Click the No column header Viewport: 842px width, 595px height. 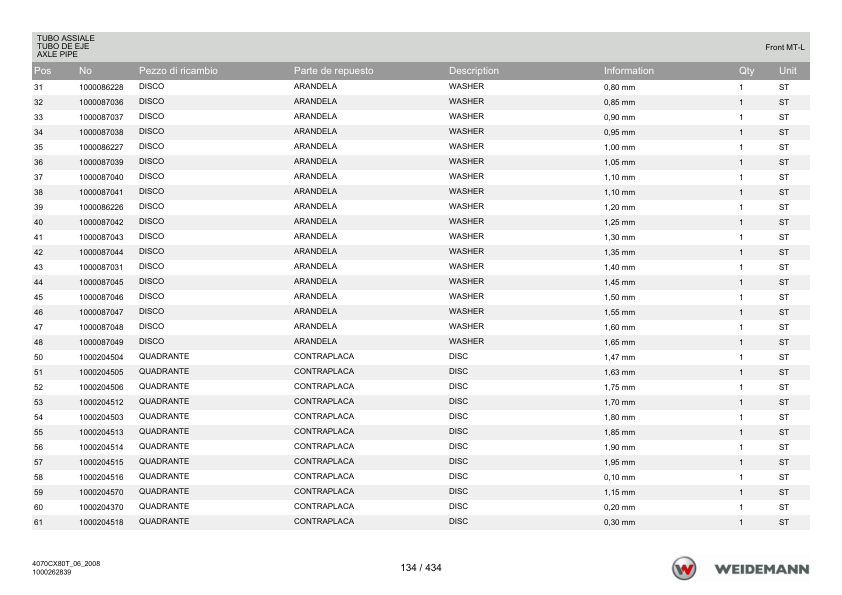pyautogui.click(x=85, y=71)
